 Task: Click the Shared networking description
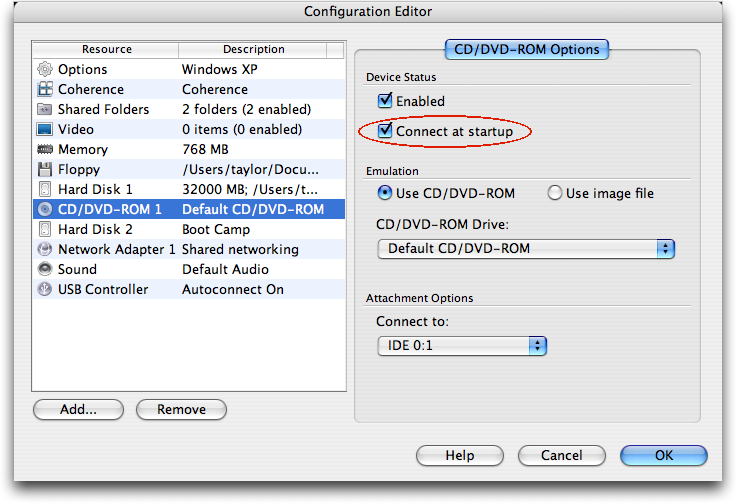tap(240, 249)
